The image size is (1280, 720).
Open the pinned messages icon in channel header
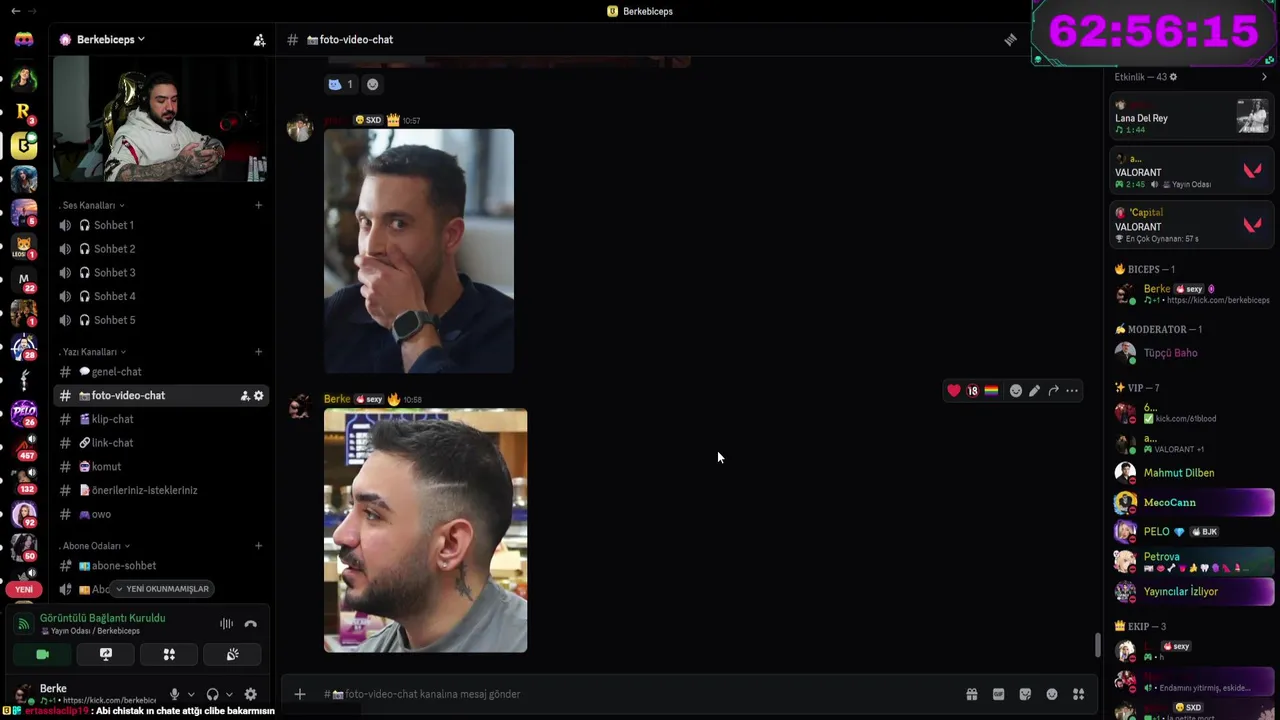tap(1010, 40)
